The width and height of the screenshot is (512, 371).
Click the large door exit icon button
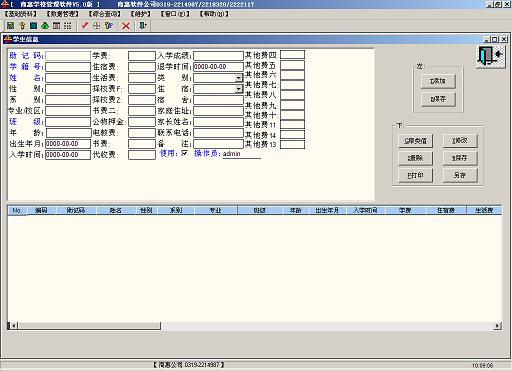491,57
